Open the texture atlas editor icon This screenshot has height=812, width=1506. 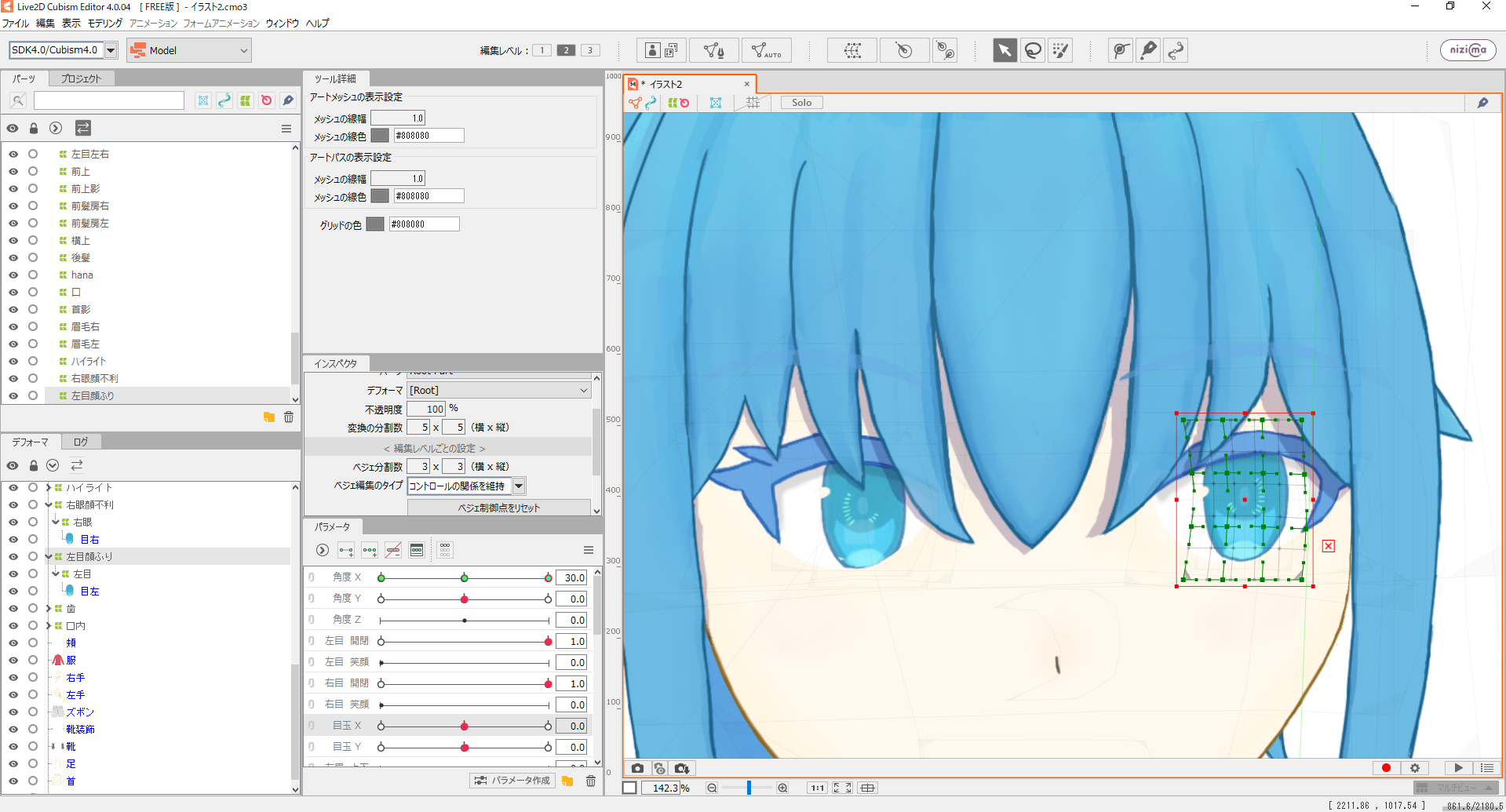(662, 50)
